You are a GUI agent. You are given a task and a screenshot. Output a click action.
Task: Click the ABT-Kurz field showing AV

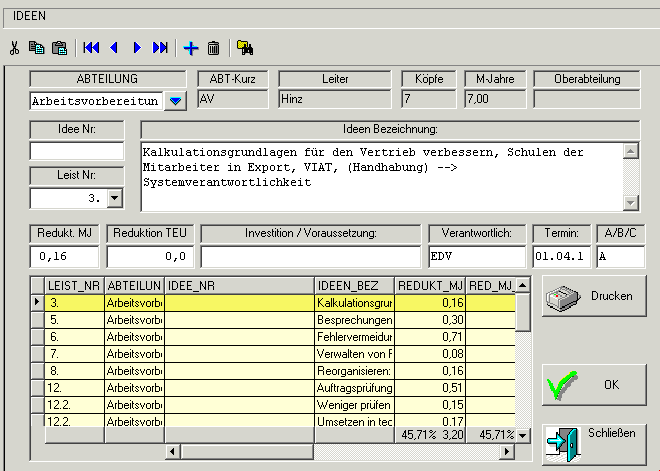tap(232, 99)
